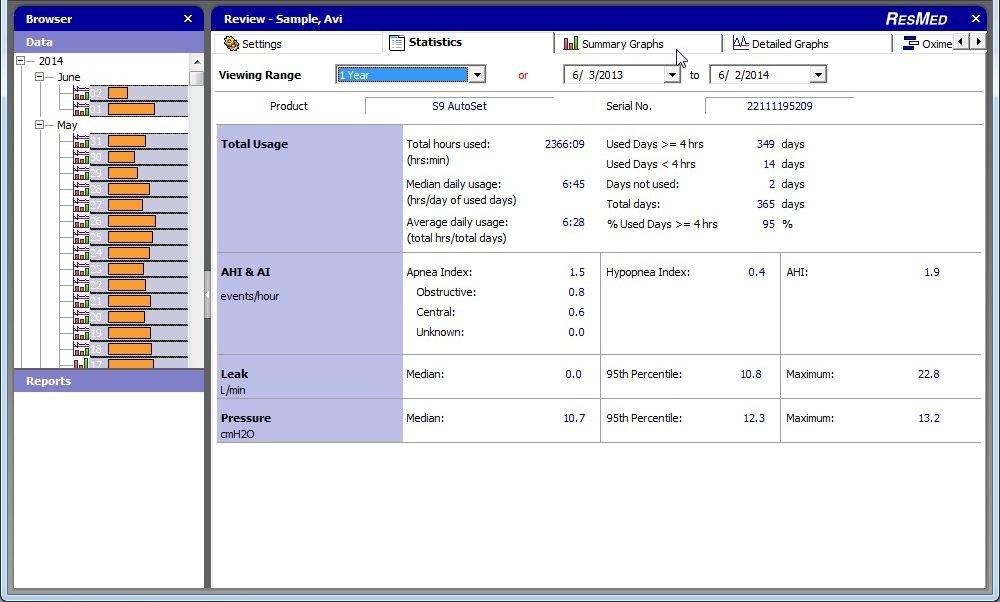Screen dimensions: 1000x602
Task: Click the graph icon for May 26
Action: pyautogui.click(x=81, y=221)
